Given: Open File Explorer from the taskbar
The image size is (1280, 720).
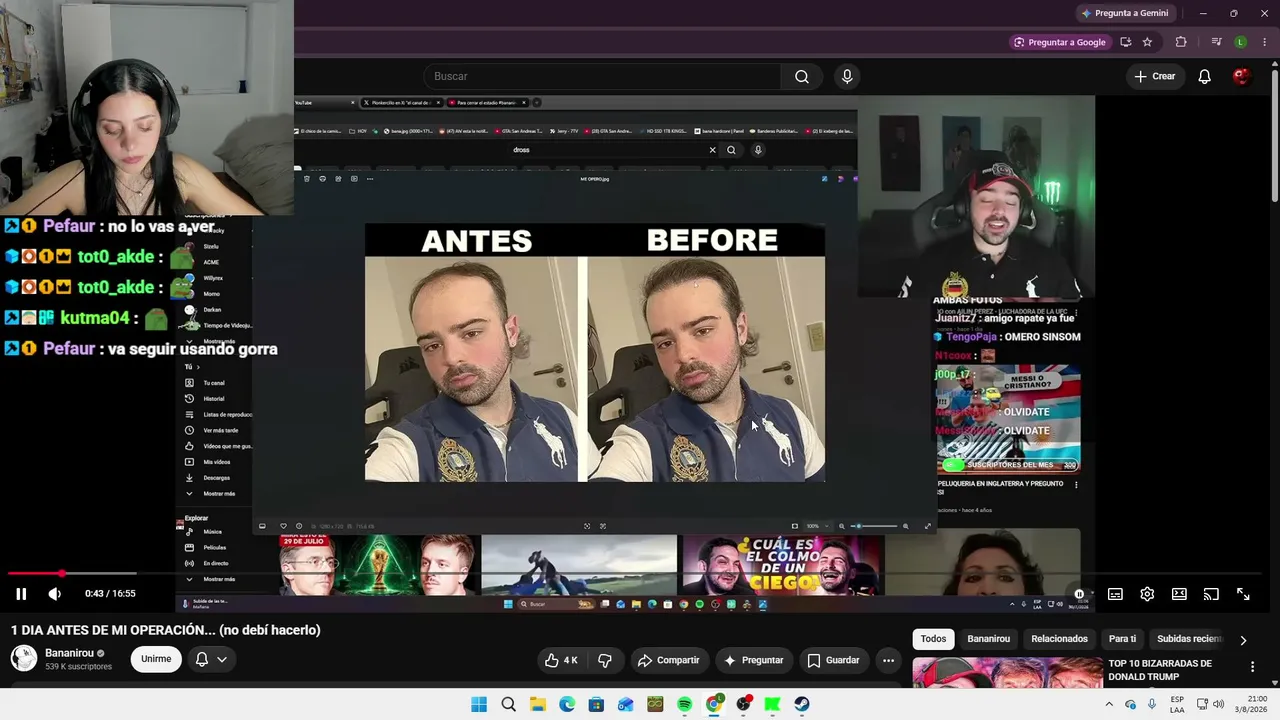Looking at the screenshot, I should pos(537,704).
